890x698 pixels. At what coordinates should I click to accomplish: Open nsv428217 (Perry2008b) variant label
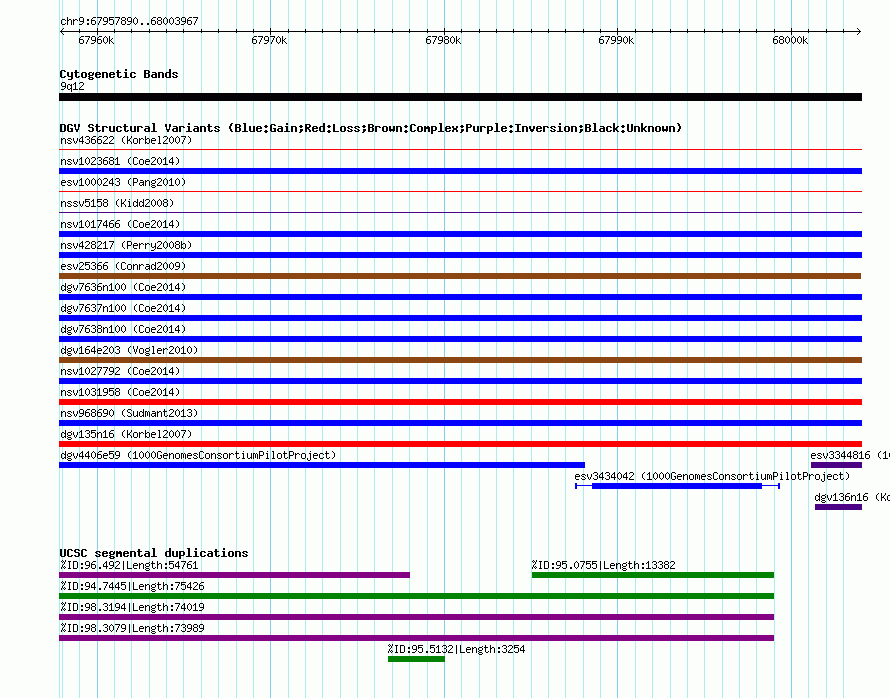[x=126, y=245]
